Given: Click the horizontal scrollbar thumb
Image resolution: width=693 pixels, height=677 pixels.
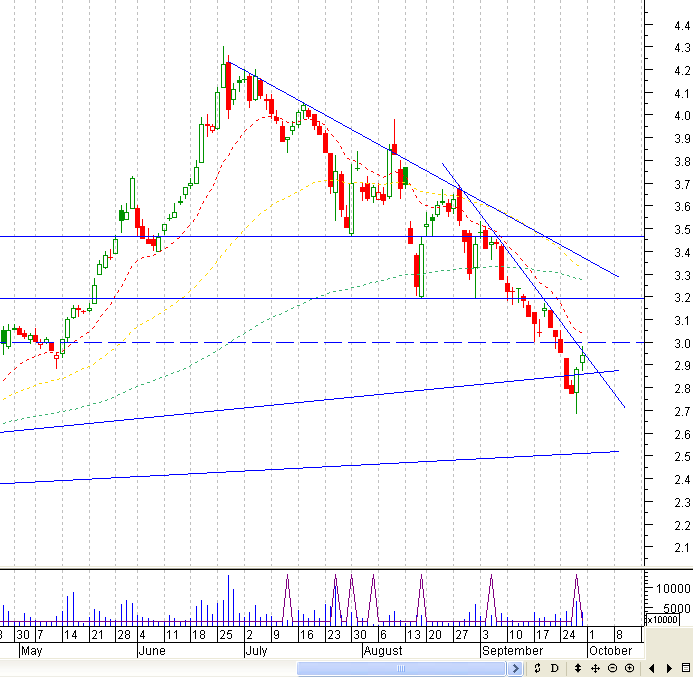Looking at the screenshot, I should (401, 668).
